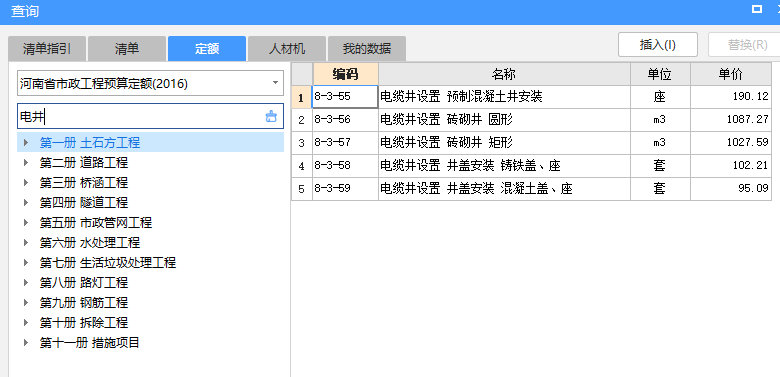Click code cell 8-3-55

(345, 97)
